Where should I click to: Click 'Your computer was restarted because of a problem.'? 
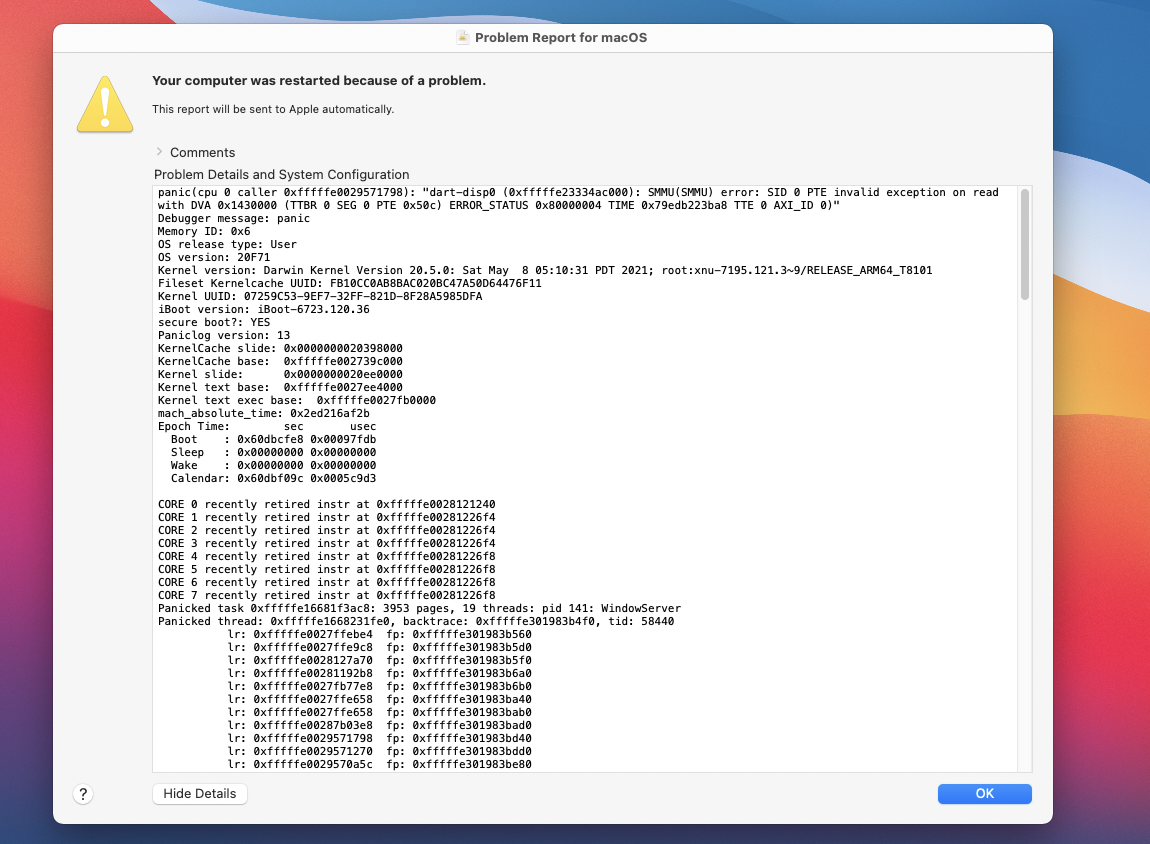(x=319, y=81)
